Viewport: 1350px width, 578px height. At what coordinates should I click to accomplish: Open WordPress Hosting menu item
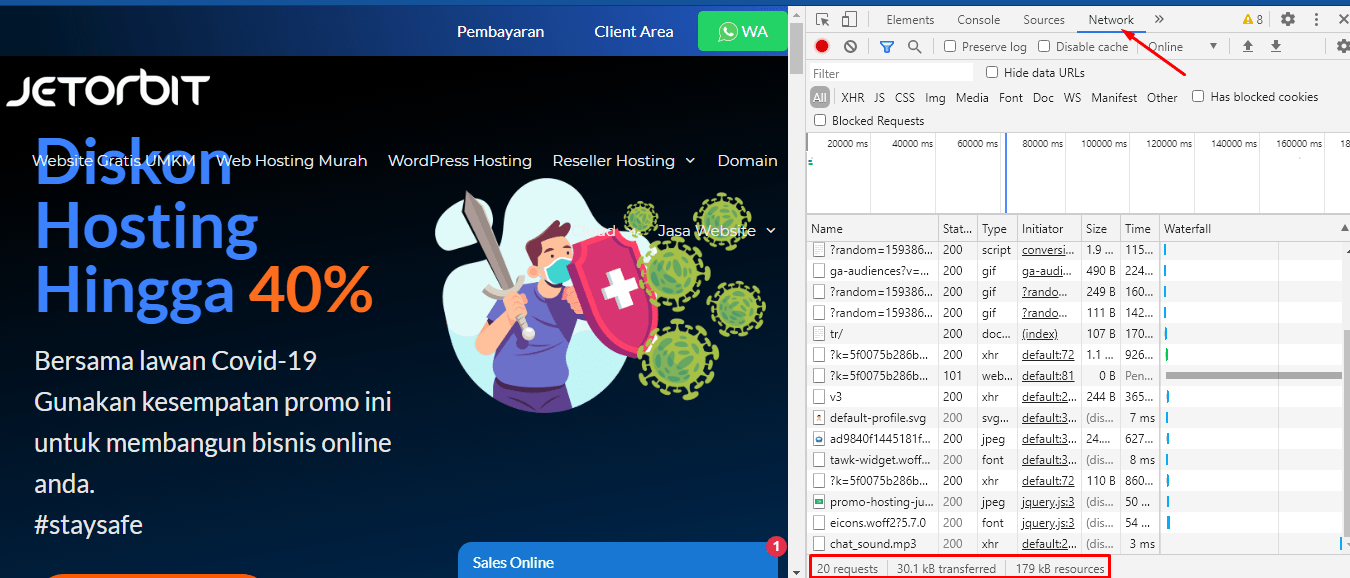point(459,160)
